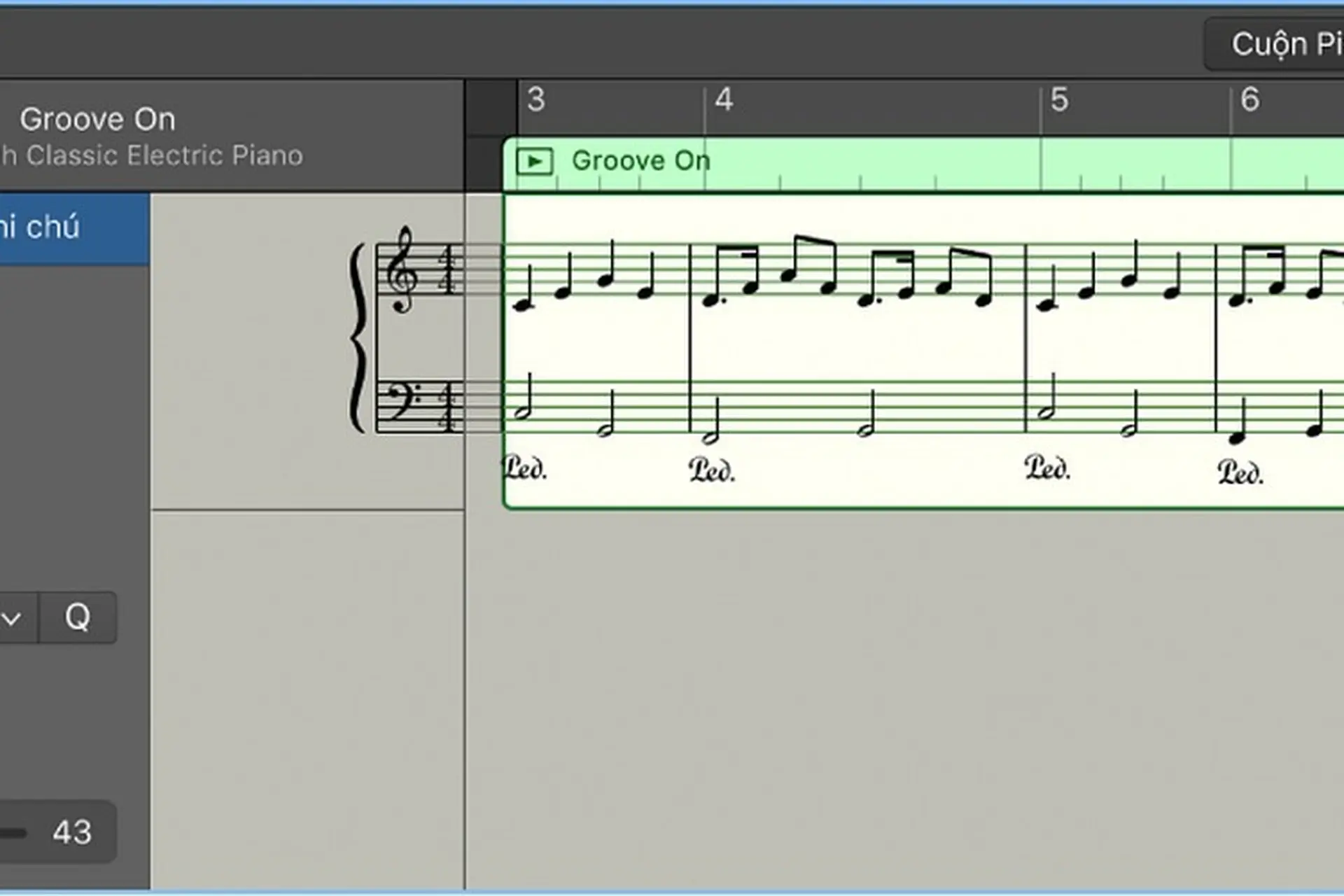Screen dimensions: 1344x896
Task: Select the Ped. marking under bar 5
Action: (1048, 468)
